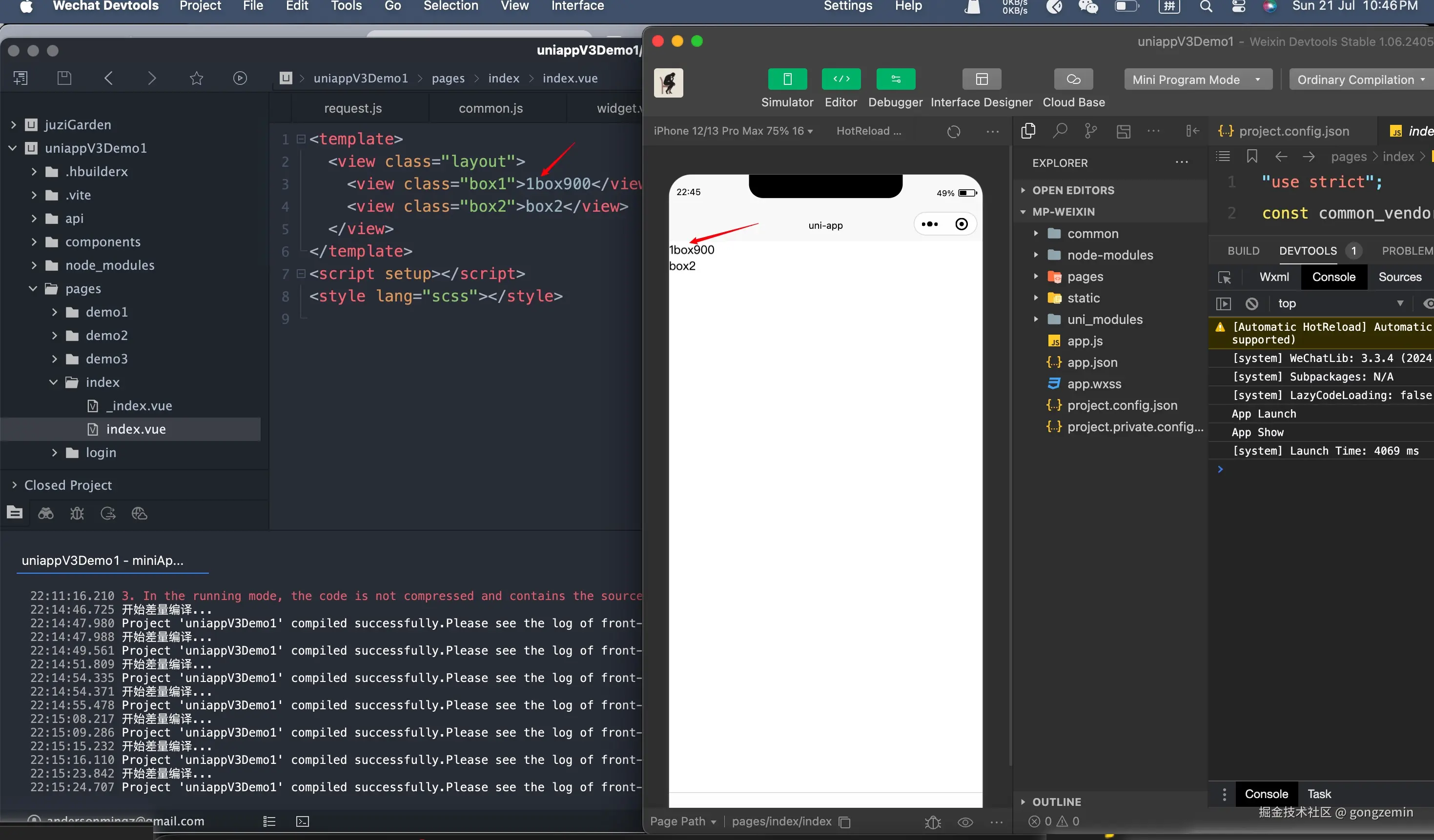Viewport: 1434px width, 840px height.
Task: Open source control branch icon
Action: tap(1091, 131)
